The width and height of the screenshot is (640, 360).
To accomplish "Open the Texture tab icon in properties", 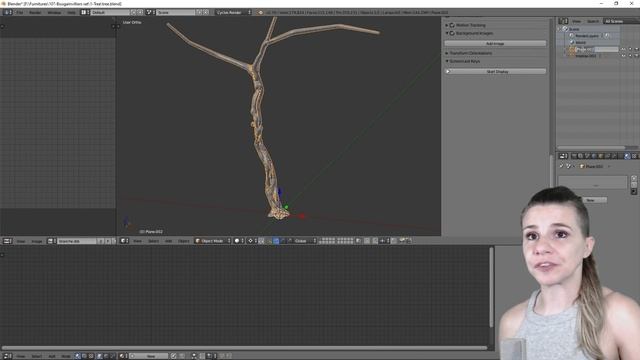I will tap(635, 156).
